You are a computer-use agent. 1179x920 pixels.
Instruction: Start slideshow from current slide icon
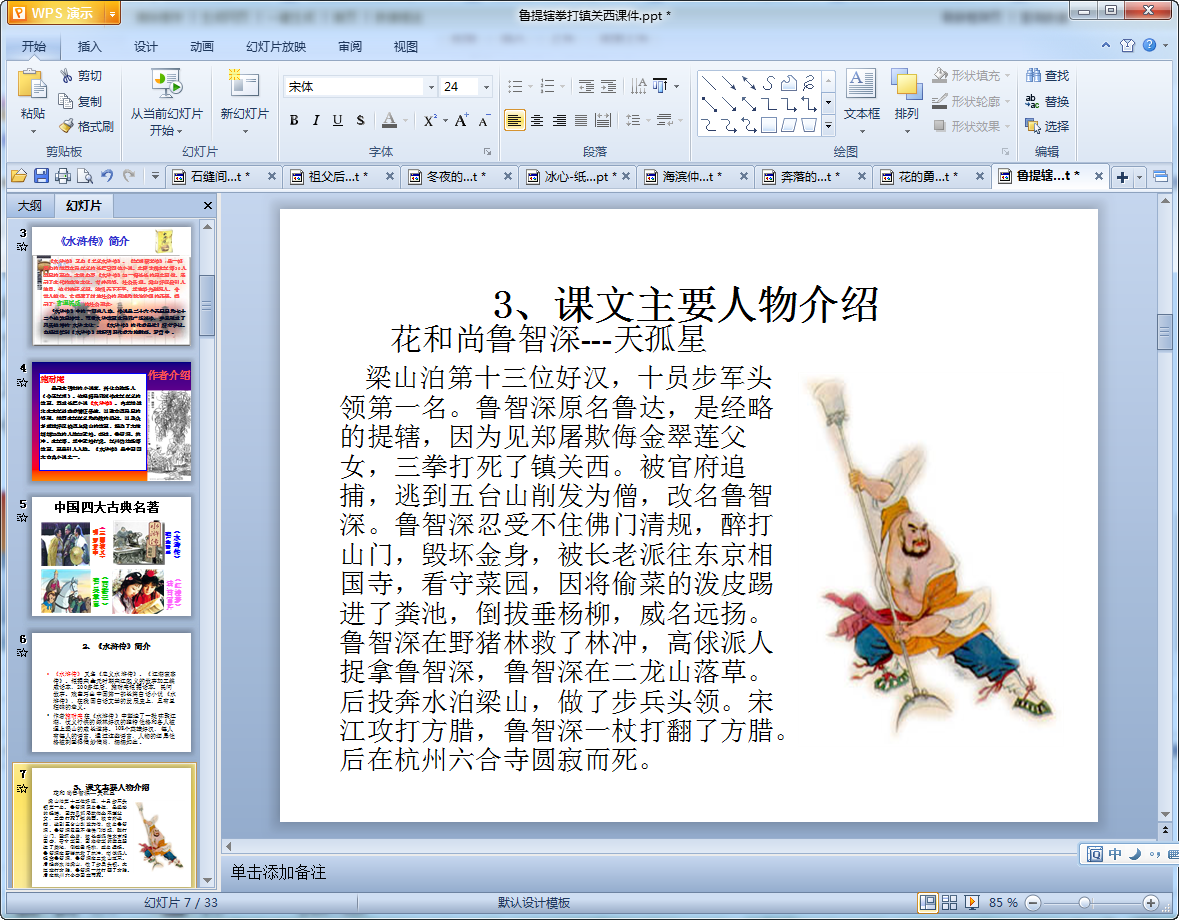pyautogui.click(x=166, y=83)
